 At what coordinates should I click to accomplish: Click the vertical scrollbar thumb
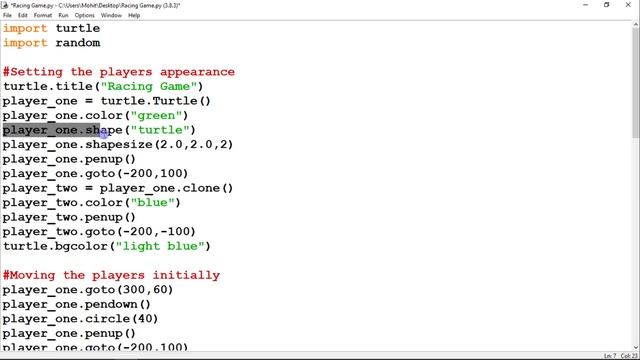pyautogui.click(x=636, y=82)
